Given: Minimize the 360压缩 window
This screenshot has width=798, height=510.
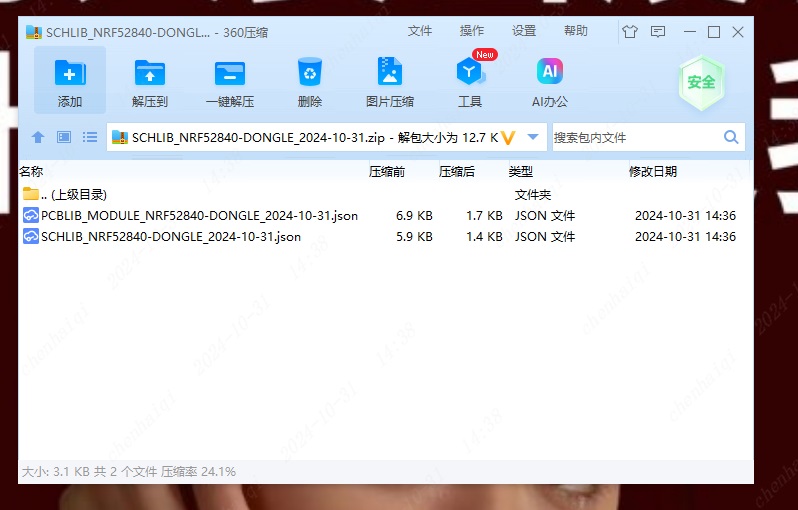Looking at the screenshot, I should pyautogui.click(x=690, y=32).
